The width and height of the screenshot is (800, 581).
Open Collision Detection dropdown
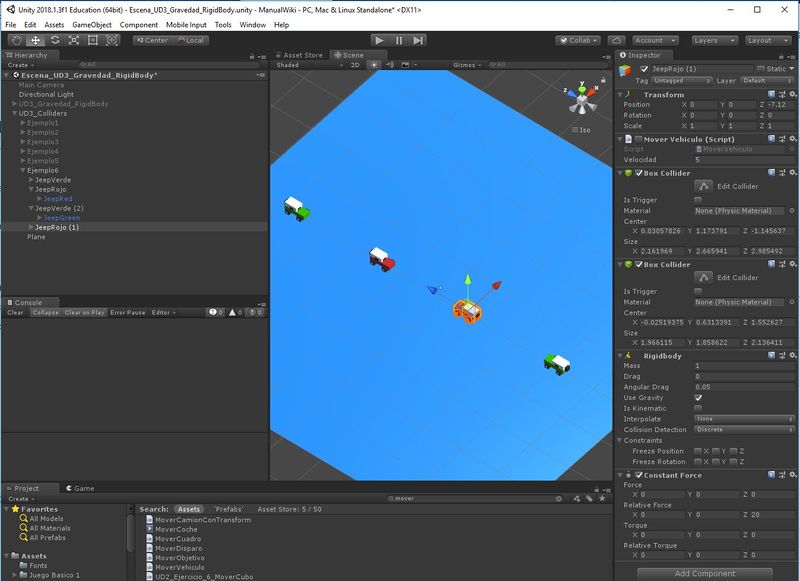(x=744, y=430)
